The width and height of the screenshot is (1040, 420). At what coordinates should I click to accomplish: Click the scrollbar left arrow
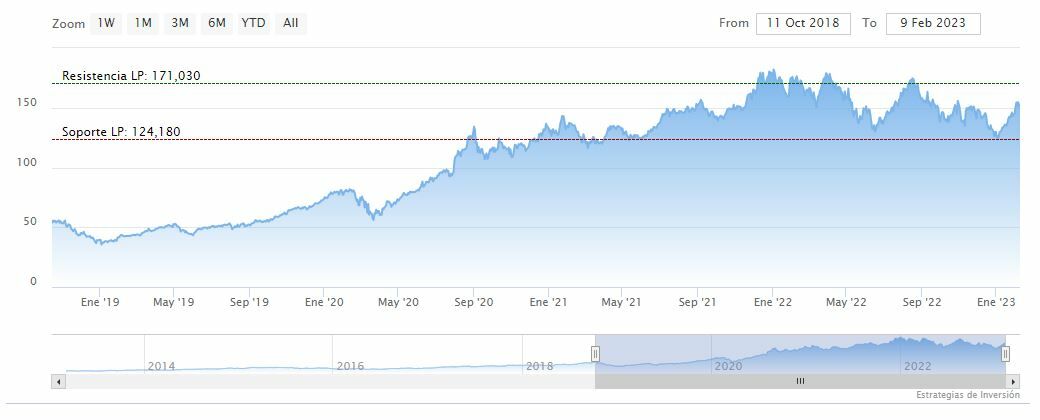58,381
